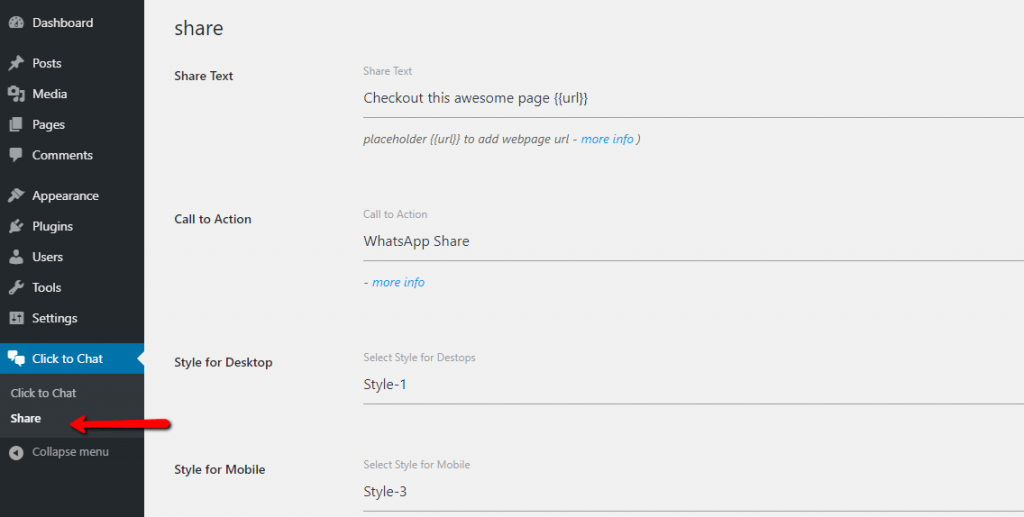The height and width of the screenshot is (517, 1024).
Task: Open more info link under Share Text
Action: pos(607,139)
